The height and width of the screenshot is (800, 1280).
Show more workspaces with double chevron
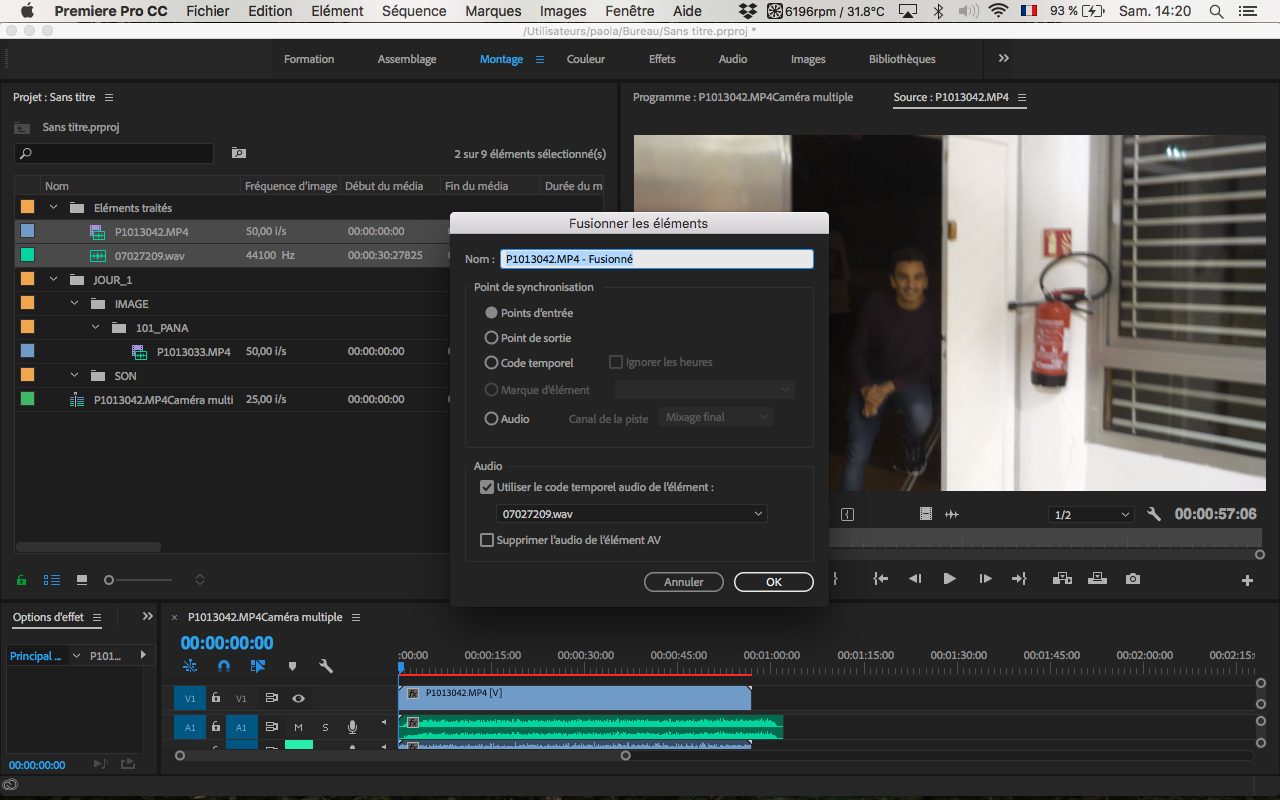coord(1004,59)
